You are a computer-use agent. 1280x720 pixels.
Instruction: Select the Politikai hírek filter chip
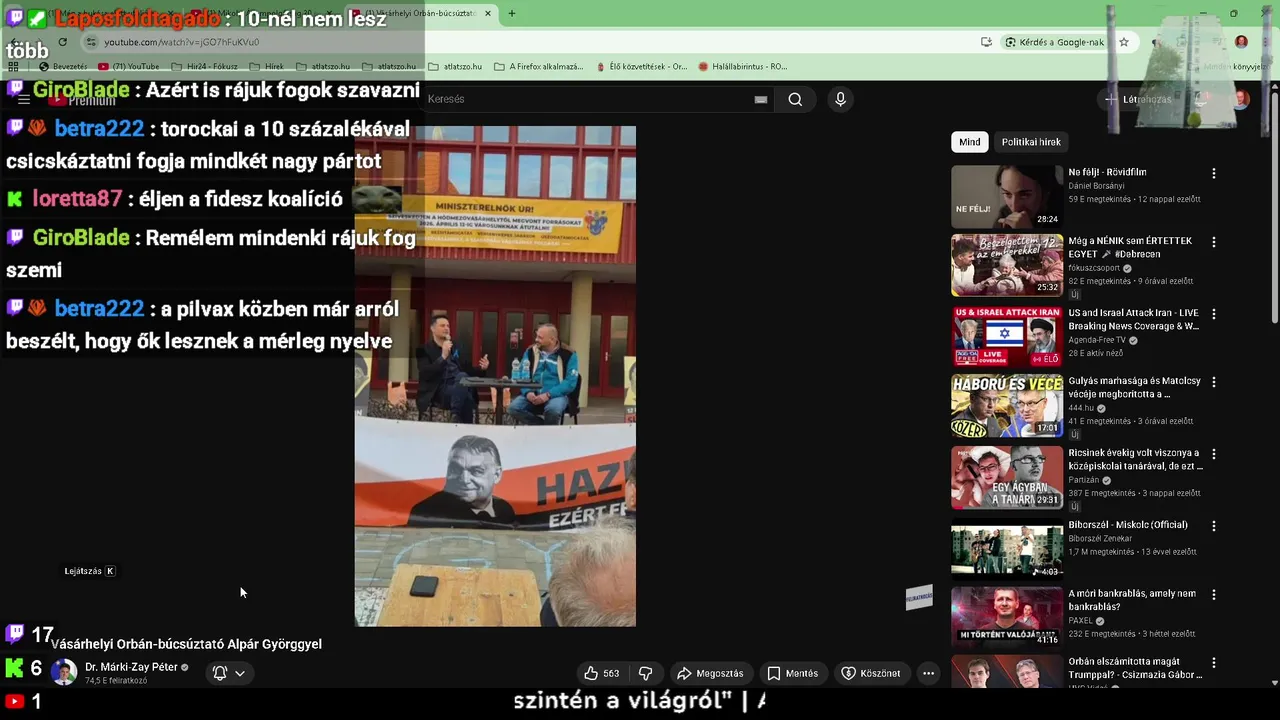(1031, 142)
